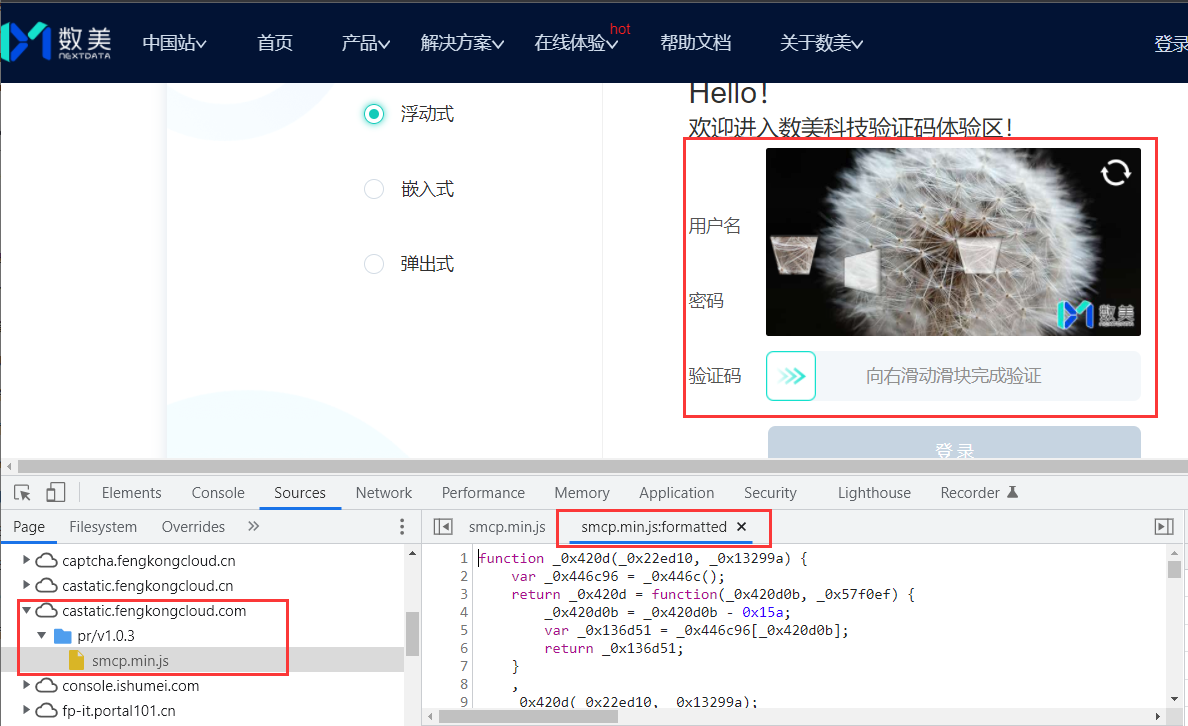This screenshot has width=1188, height=726.
Task: Open the Console tab
Action: point(218,493)
